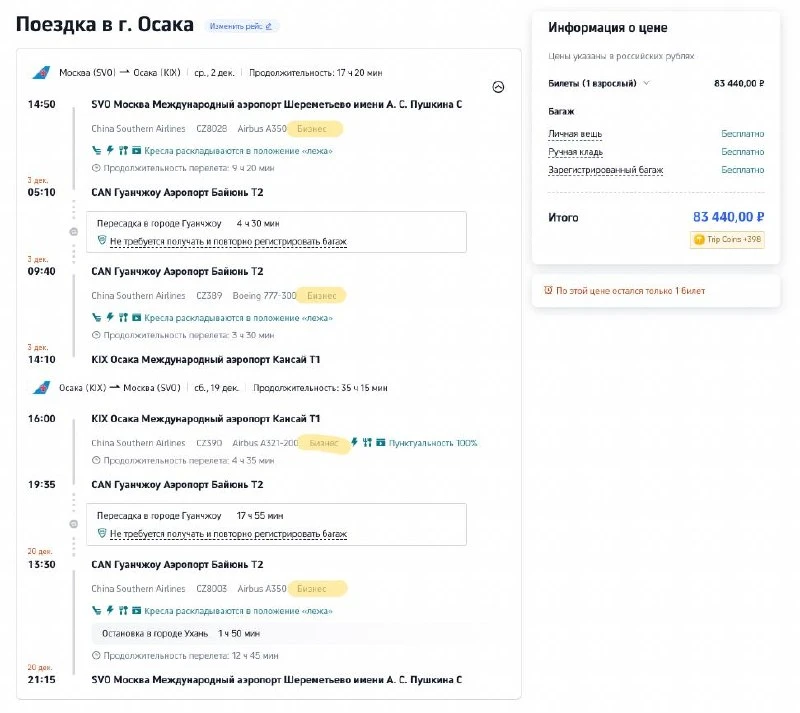
Task: Click the power outlet icon for CZ390
Action: click(x=354, y=442)
